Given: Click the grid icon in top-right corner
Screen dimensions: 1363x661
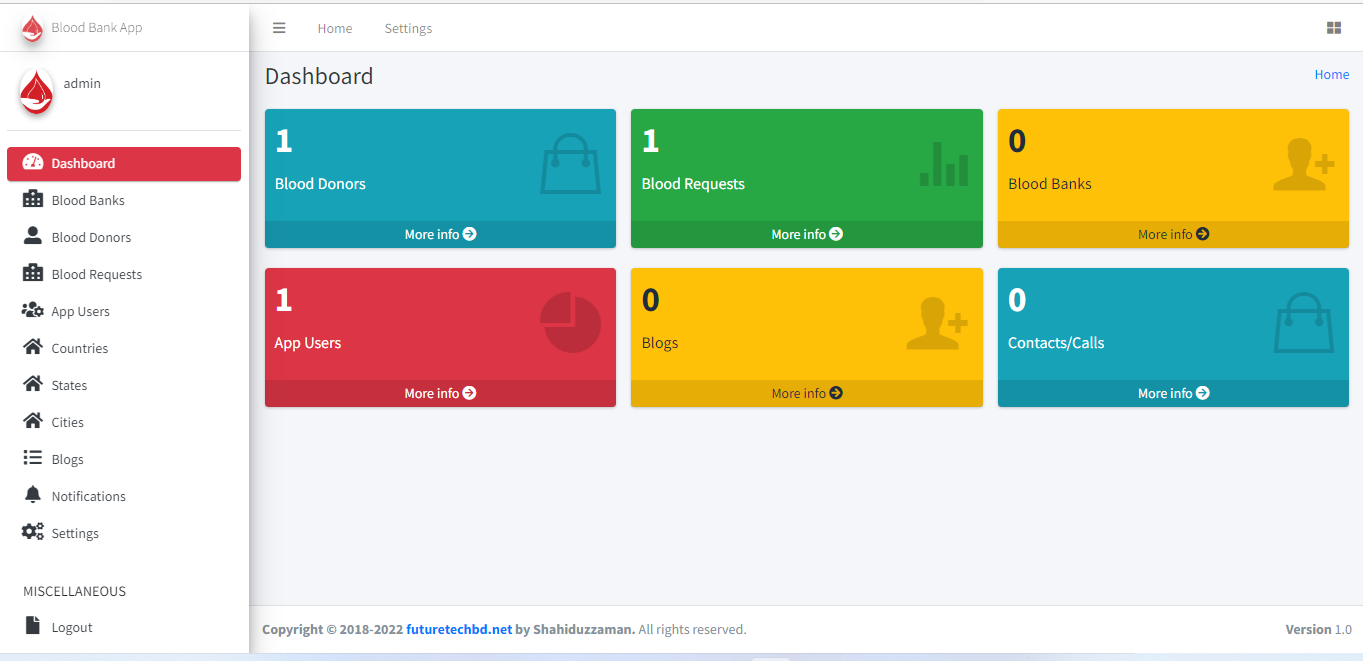Looking at the screenshot, I should pyautogui.click(x=1334, y=28).
